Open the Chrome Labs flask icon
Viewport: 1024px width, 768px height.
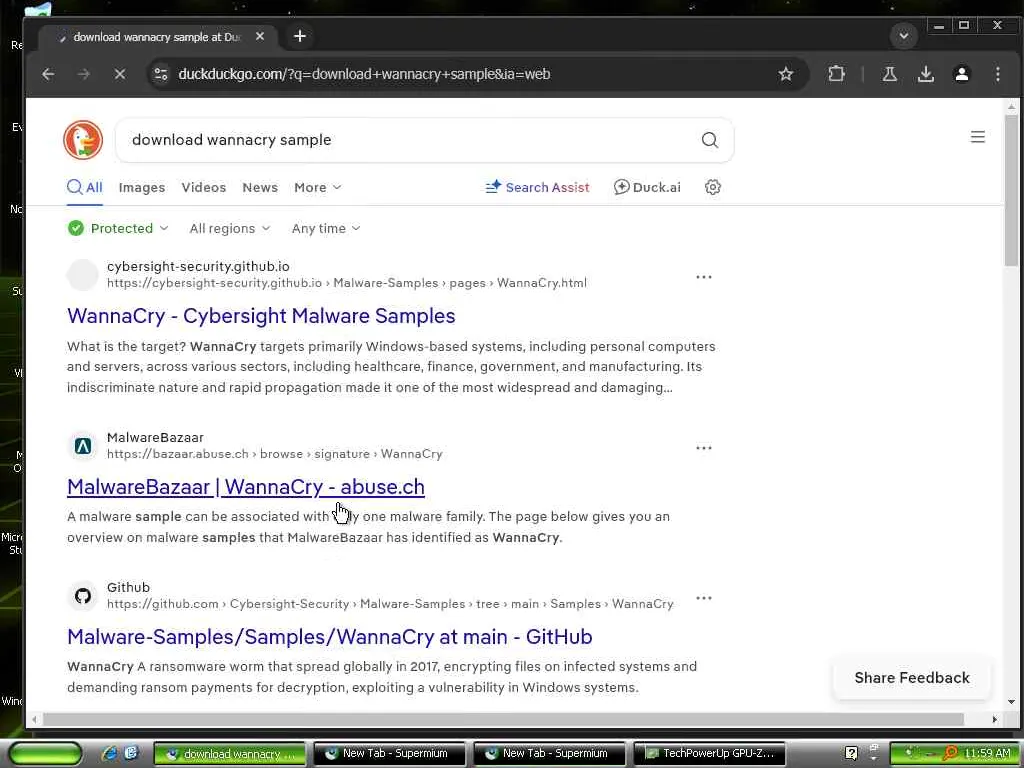(889, 74)
